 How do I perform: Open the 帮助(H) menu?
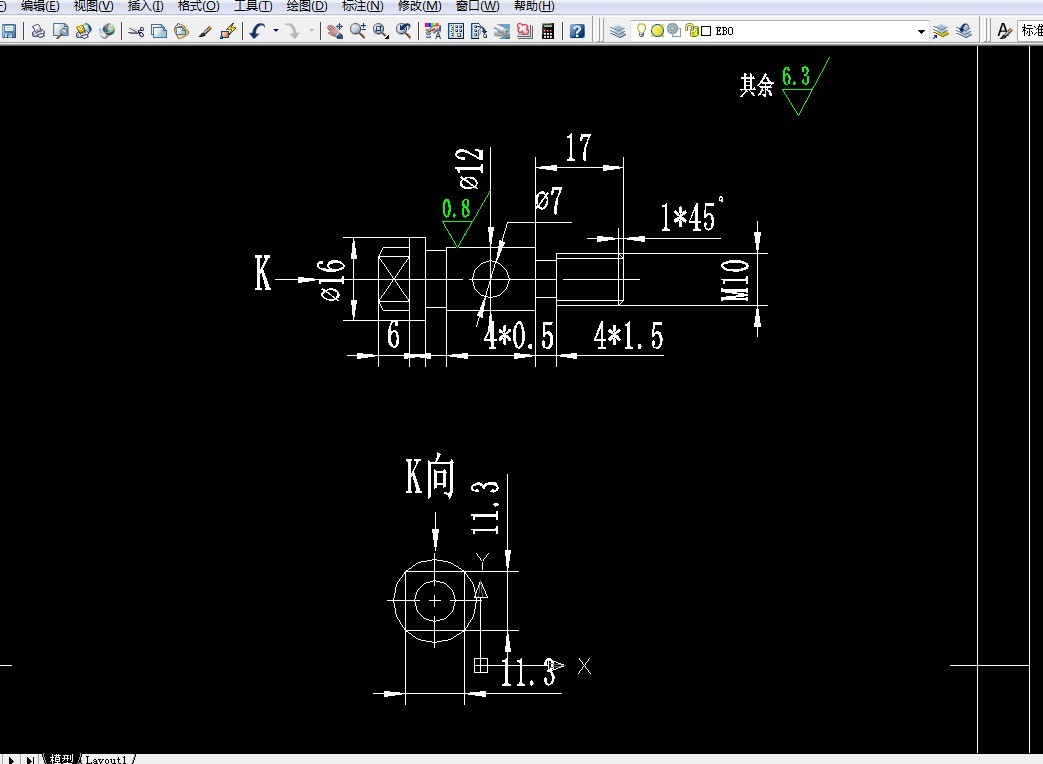(x=533, y=6)
